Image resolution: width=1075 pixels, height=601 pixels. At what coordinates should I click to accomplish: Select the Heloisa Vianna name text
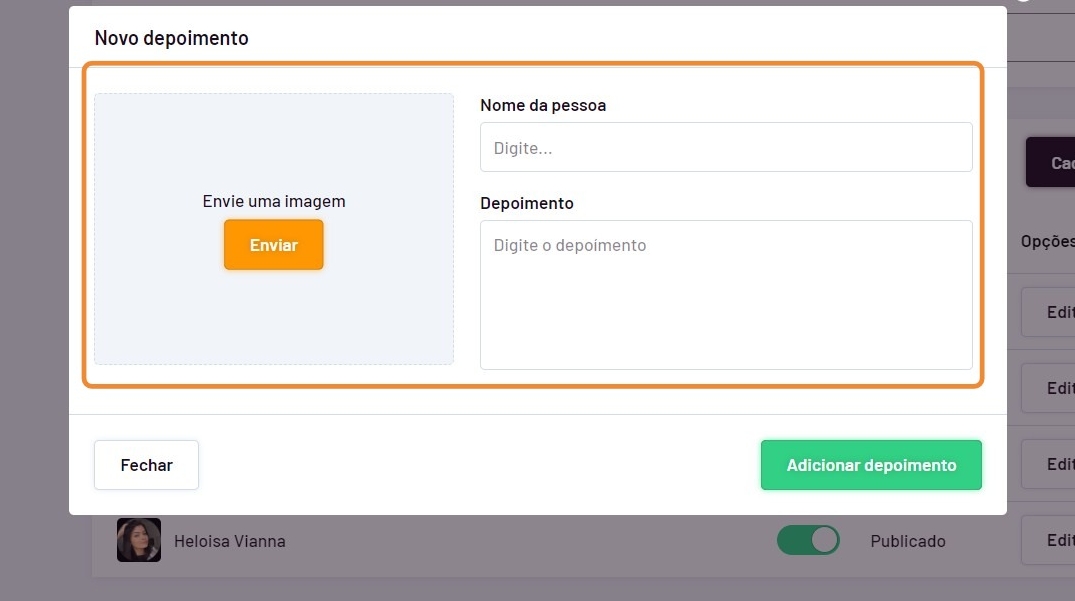[230, 541]
